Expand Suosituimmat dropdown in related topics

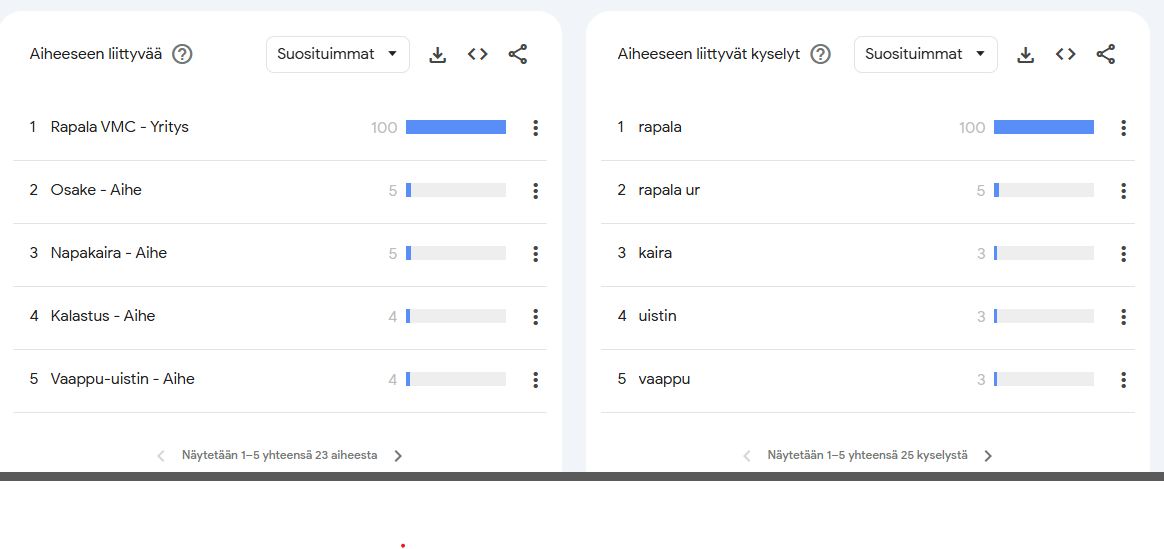pos(337,54)
